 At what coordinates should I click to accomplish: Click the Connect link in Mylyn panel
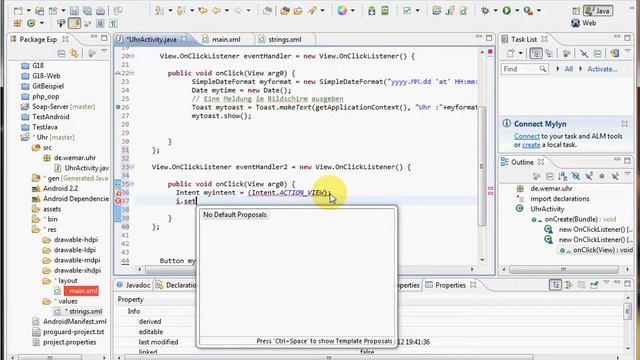coord(527,136)
